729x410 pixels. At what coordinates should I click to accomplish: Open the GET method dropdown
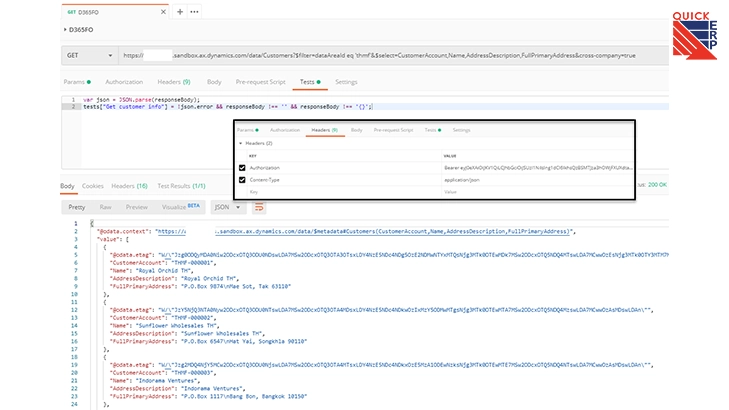coord(89,55)
